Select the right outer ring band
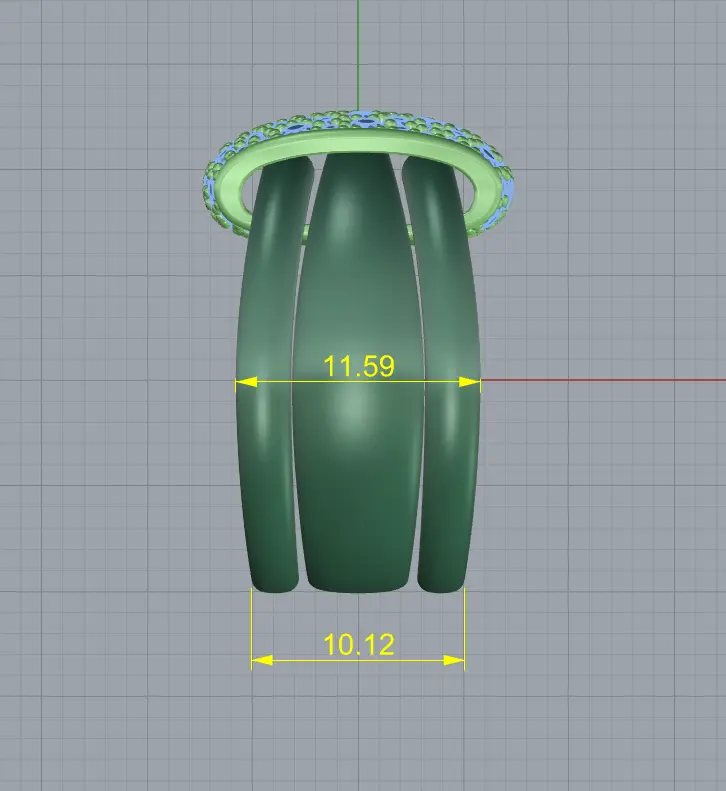 pyautogui.click(x=452, y=450)
